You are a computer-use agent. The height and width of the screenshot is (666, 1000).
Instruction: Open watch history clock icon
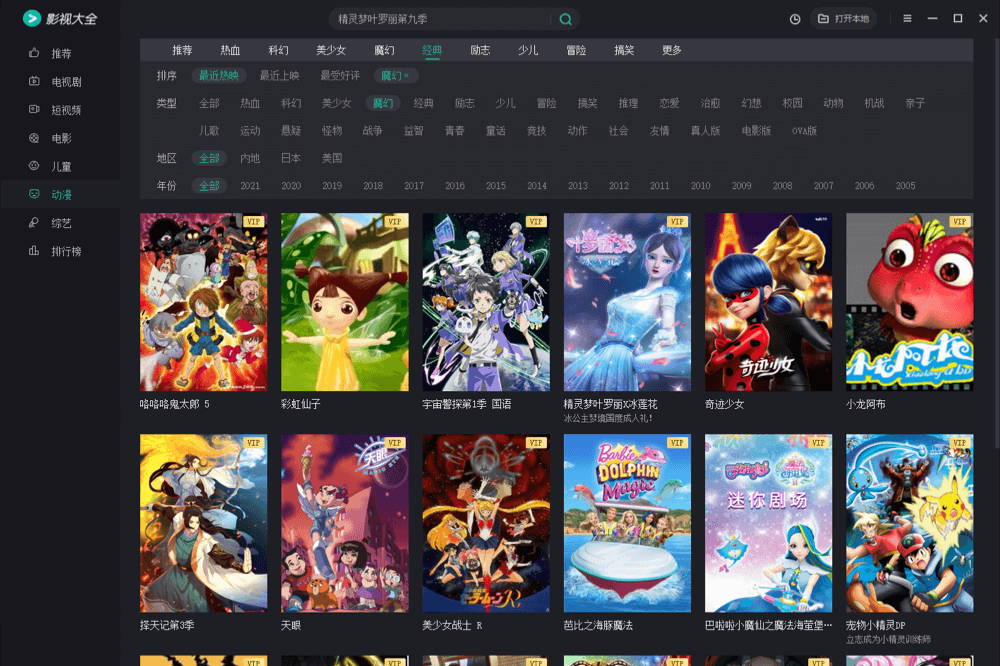click(795, 19)
